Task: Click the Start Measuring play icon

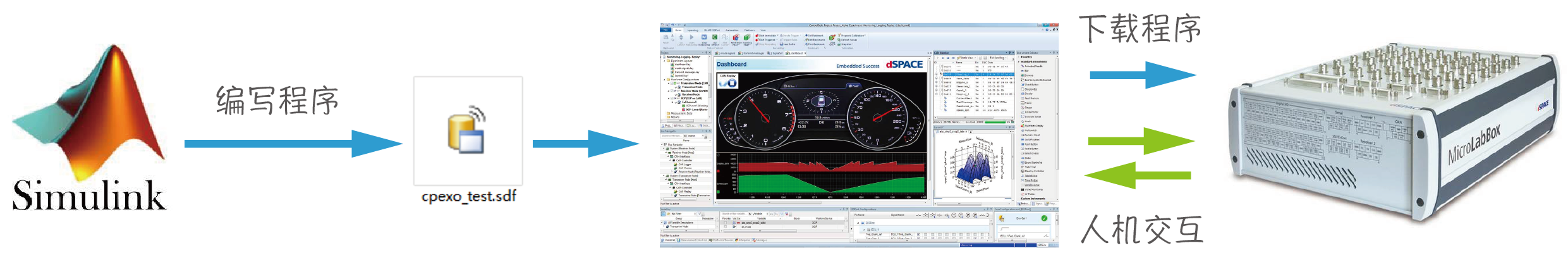Action: point(692,37)
